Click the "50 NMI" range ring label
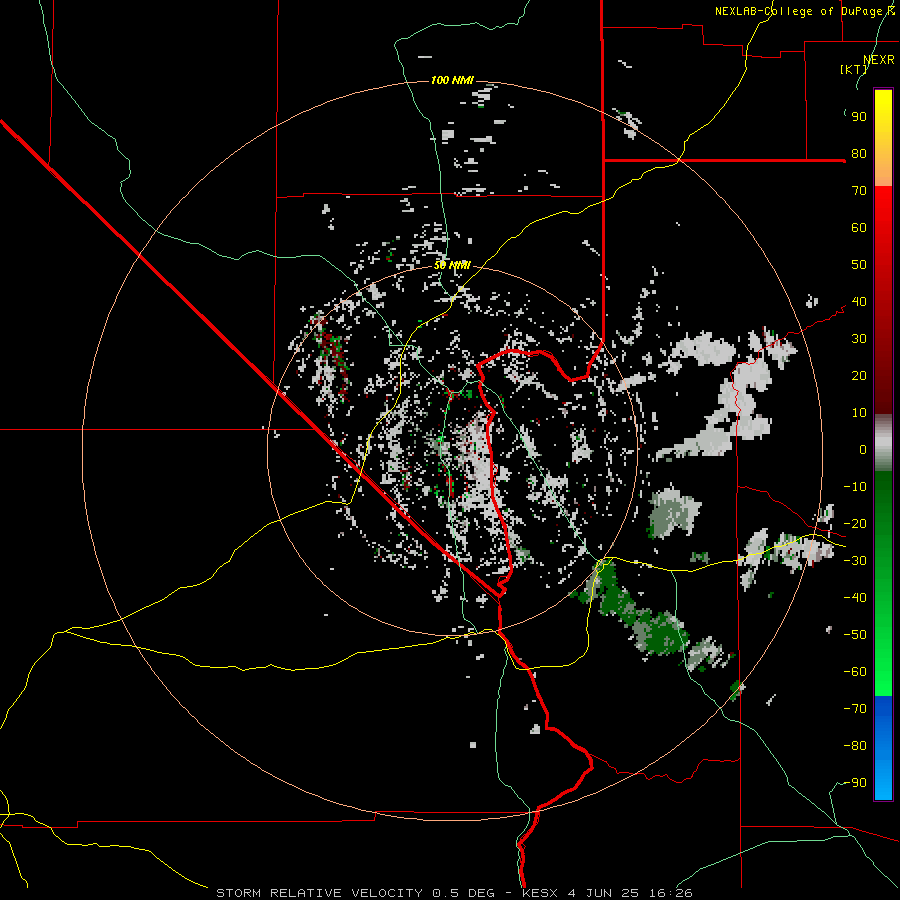Image resolution: width=900 pixels, height=900 pixels. coord(452,265)
